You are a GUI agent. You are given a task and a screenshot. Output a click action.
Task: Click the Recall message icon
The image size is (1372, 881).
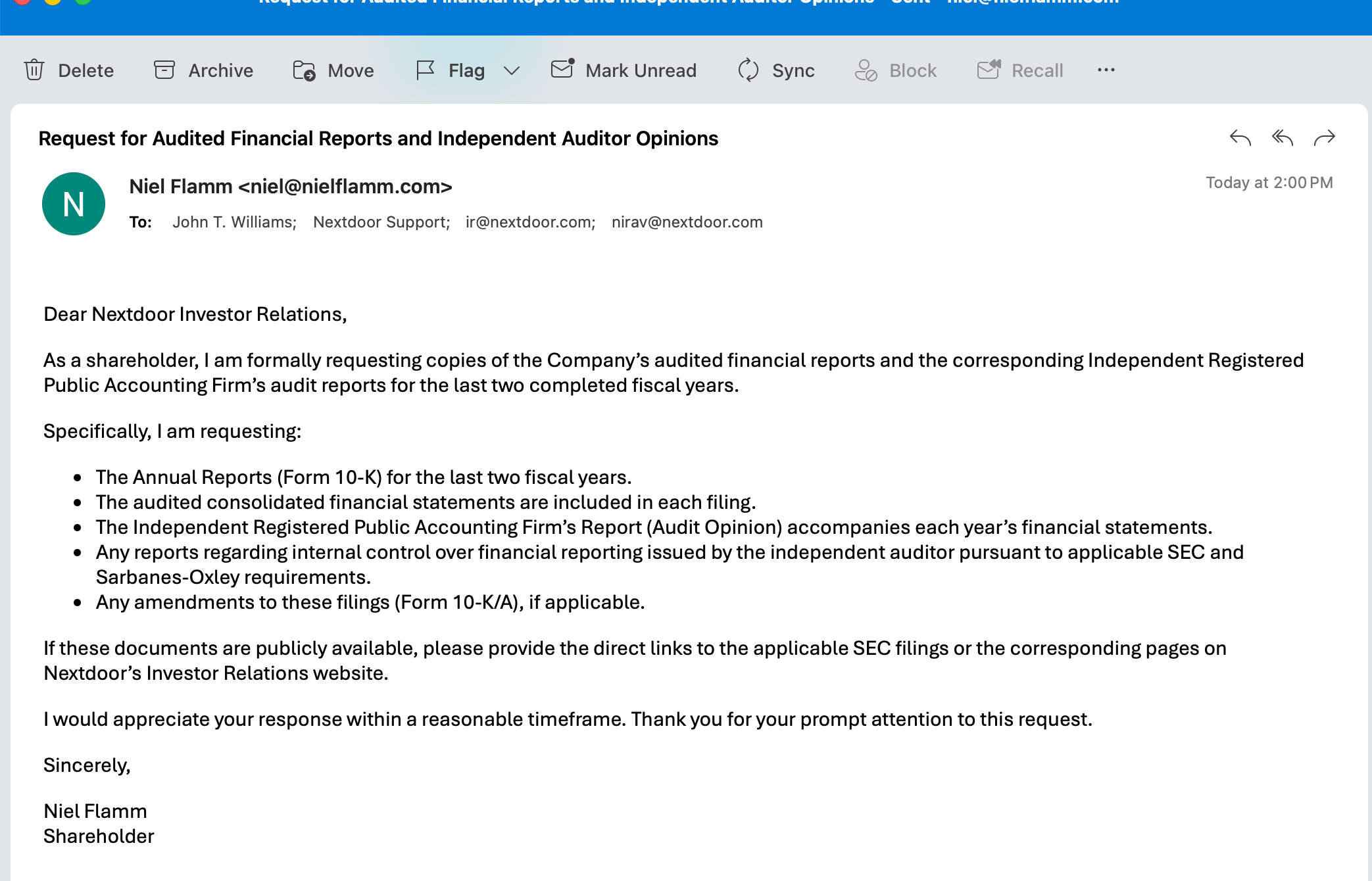coord(989,69)
